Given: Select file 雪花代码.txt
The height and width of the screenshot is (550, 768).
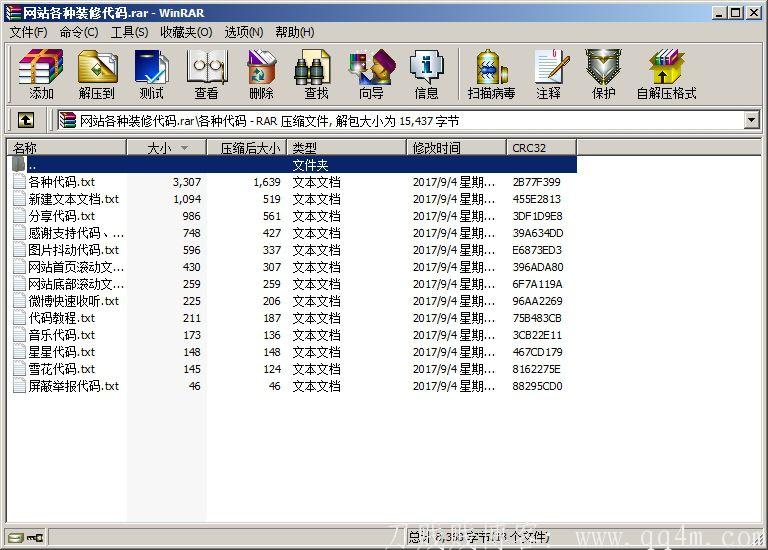Looking at the screenshot, I should tap(62, 369).
